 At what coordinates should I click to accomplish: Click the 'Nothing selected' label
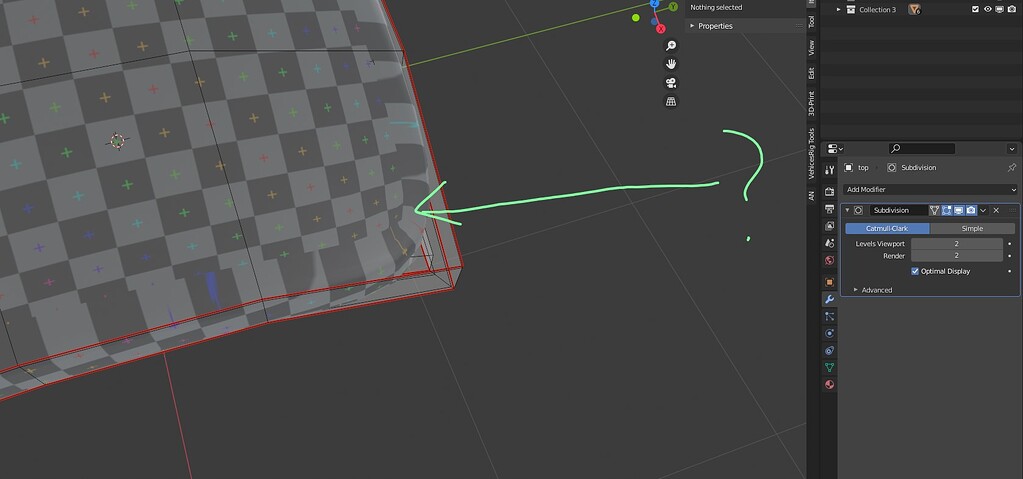click(716, 8)
